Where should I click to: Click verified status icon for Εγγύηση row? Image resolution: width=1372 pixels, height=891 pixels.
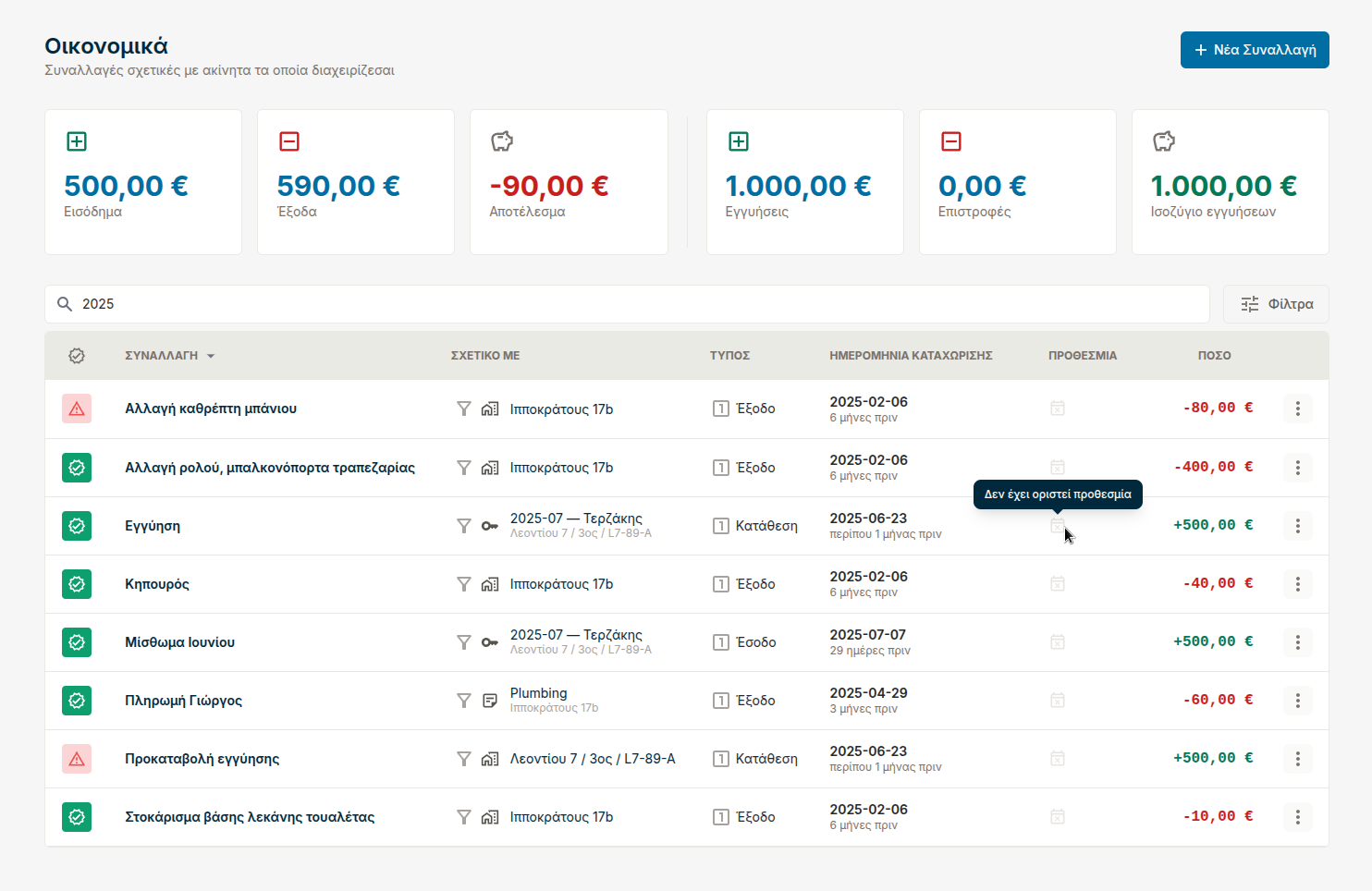click(77, 526)
